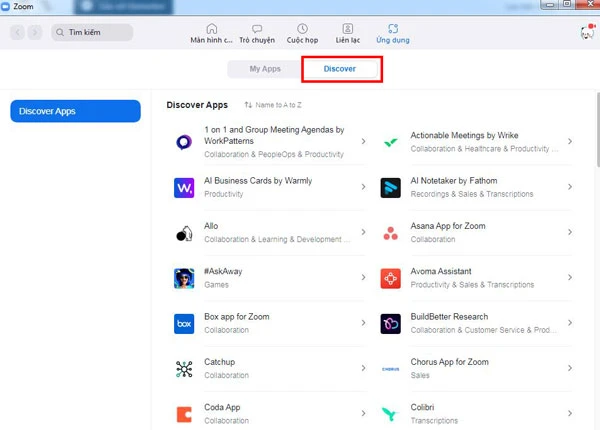
Task: Click the user profile avatar
Action: point(587,33)
